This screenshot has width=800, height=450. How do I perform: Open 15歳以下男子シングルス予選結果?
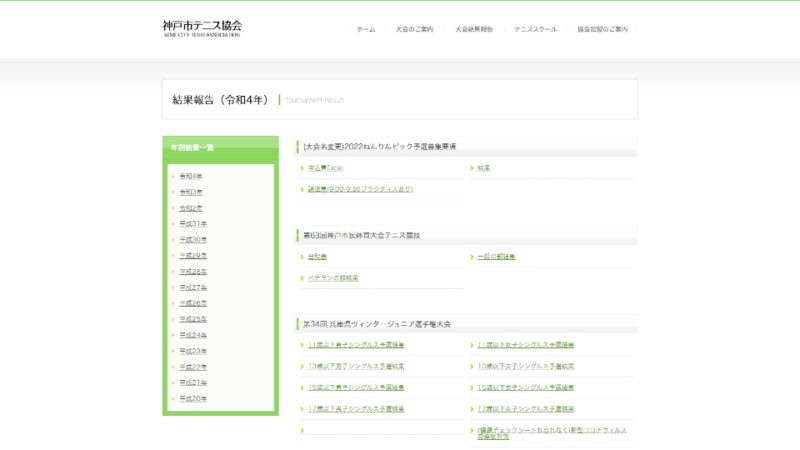pyautogui.click(x=356, y=388)
